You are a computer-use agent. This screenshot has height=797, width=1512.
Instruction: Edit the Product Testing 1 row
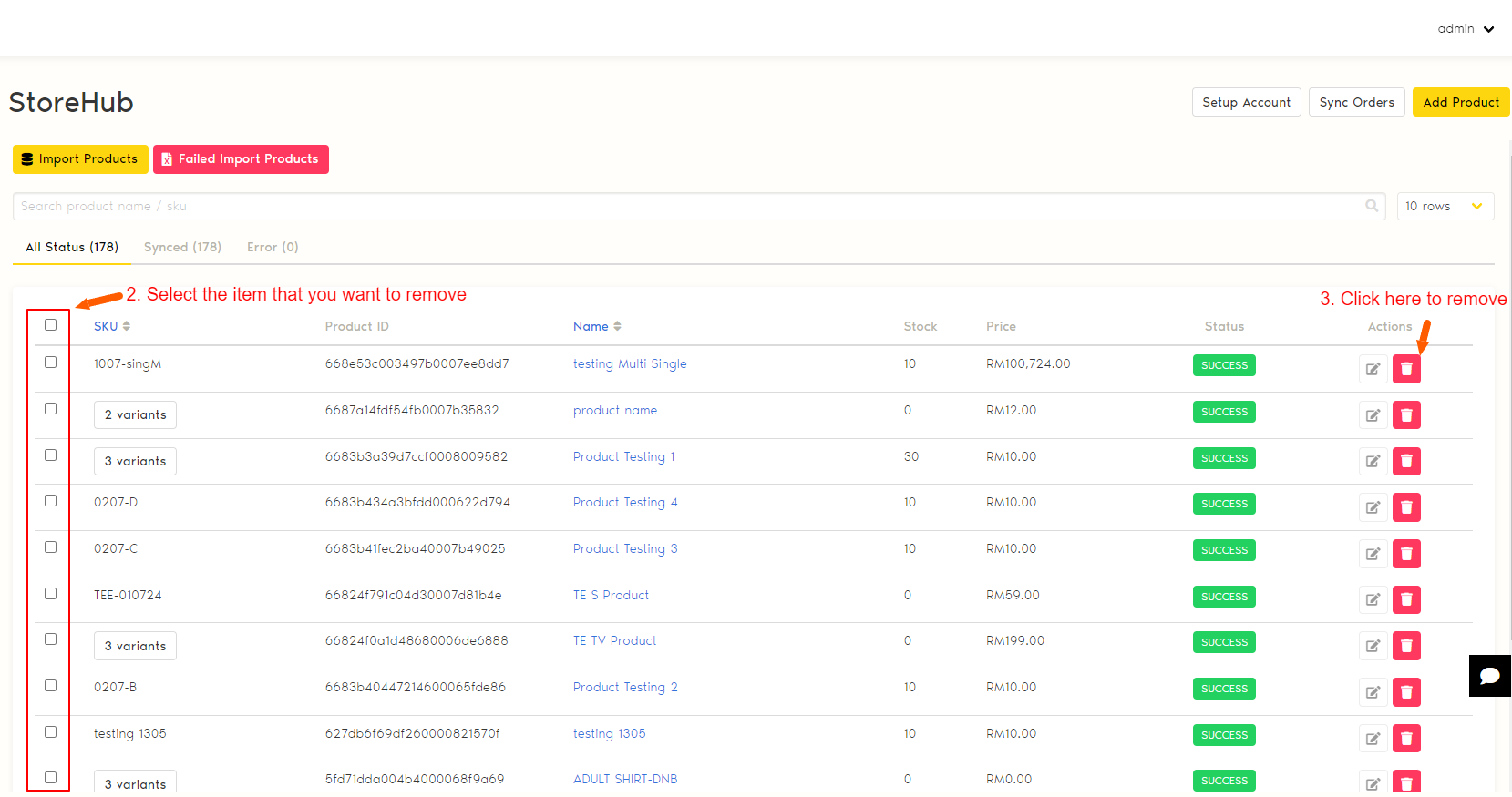click(1373, 461)
